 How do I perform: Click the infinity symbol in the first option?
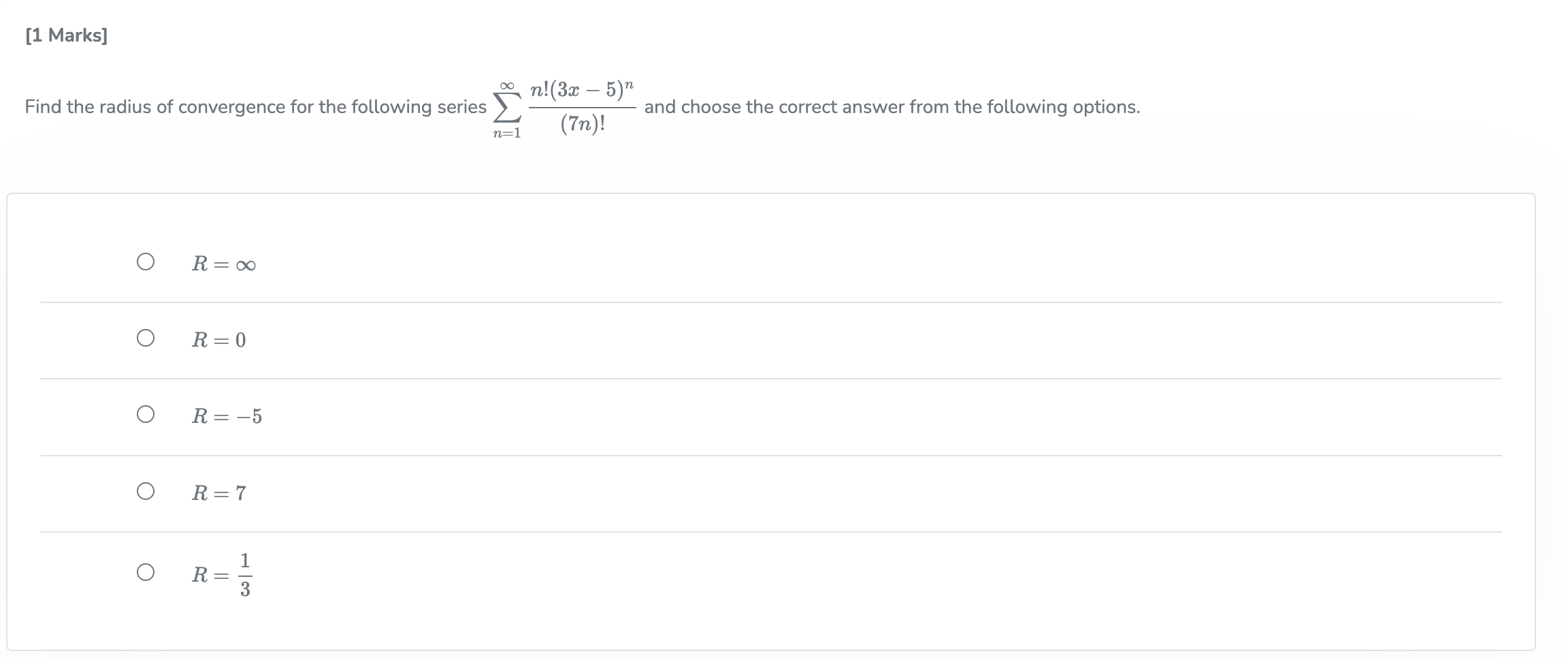pos(247,264)
